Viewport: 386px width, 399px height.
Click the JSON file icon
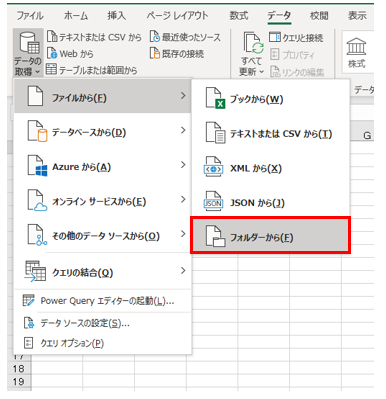pyautogui.click(x=213, y=202)
